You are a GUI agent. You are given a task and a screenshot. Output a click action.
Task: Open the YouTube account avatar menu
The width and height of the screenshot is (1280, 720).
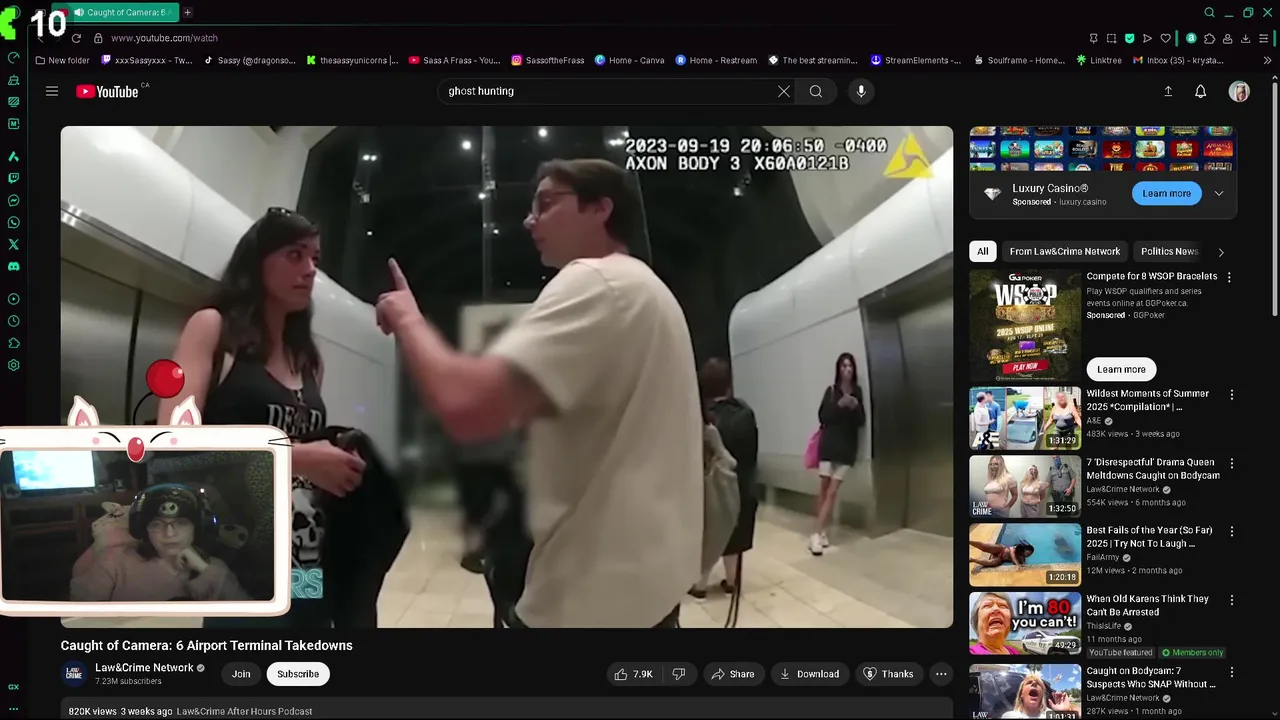pyautogui.click(x=1239, y=91)
